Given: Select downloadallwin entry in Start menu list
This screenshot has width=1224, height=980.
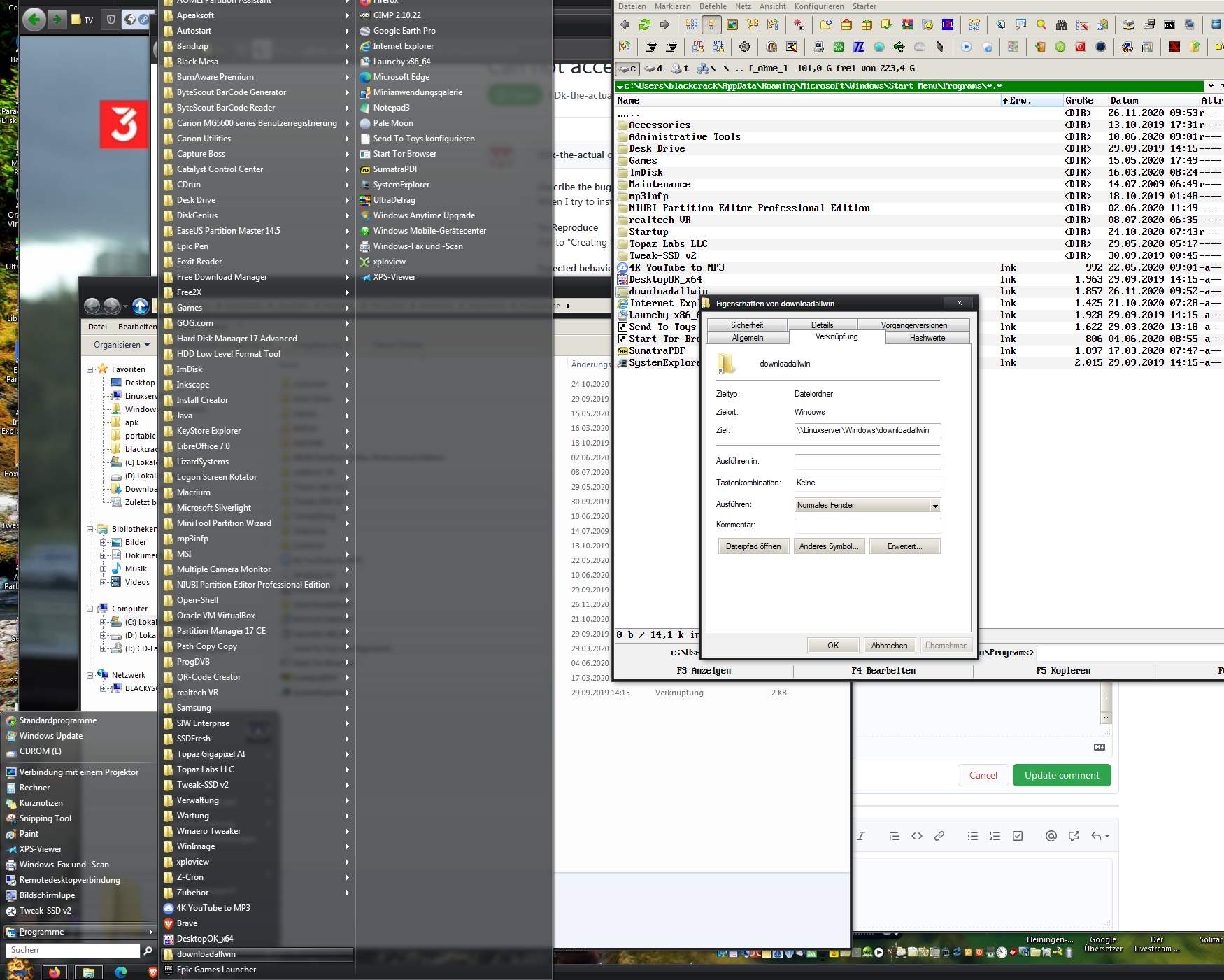Looking at the screenshot, I should pos(257,954).
